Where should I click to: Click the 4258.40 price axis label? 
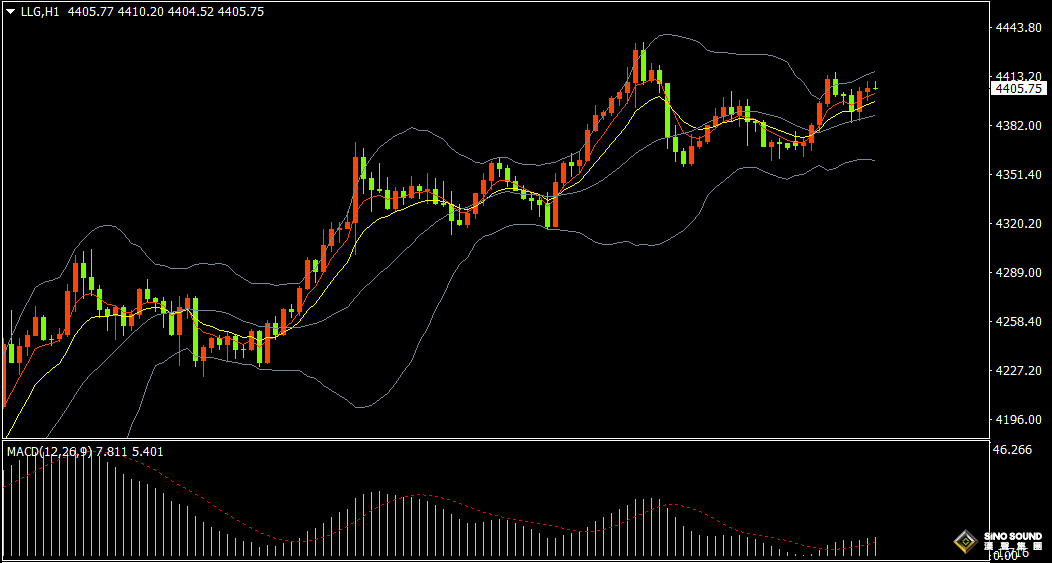1019,321
